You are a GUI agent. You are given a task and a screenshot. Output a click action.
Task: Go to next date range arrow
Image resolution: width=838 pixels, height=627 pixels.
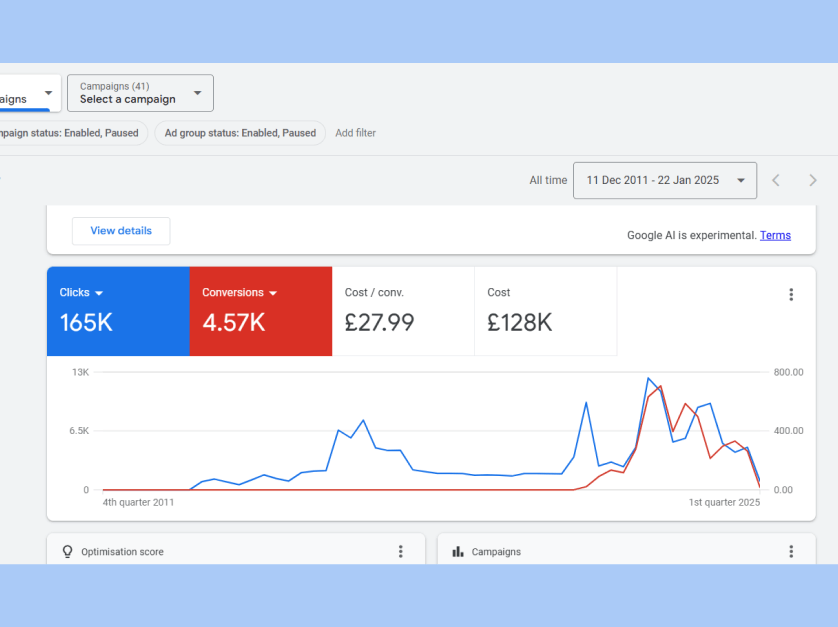click(812, 180)
